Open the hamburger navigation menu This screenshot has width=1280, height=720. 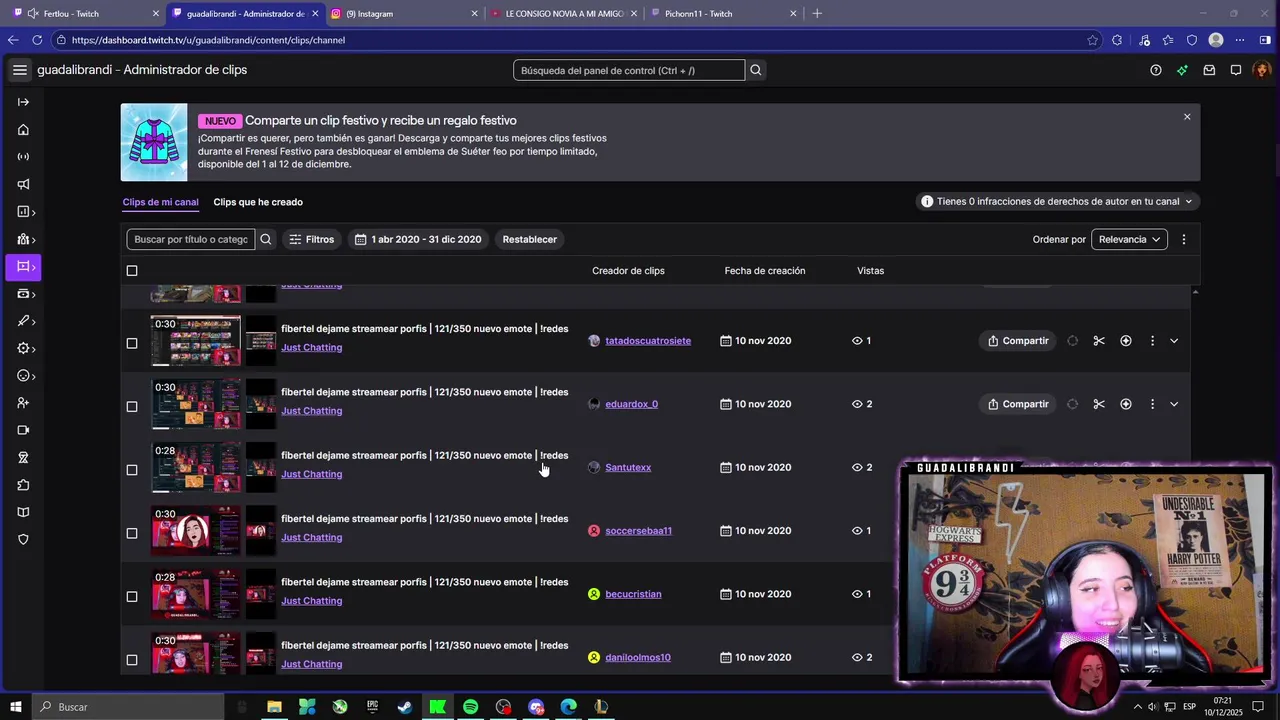point(20,70)
